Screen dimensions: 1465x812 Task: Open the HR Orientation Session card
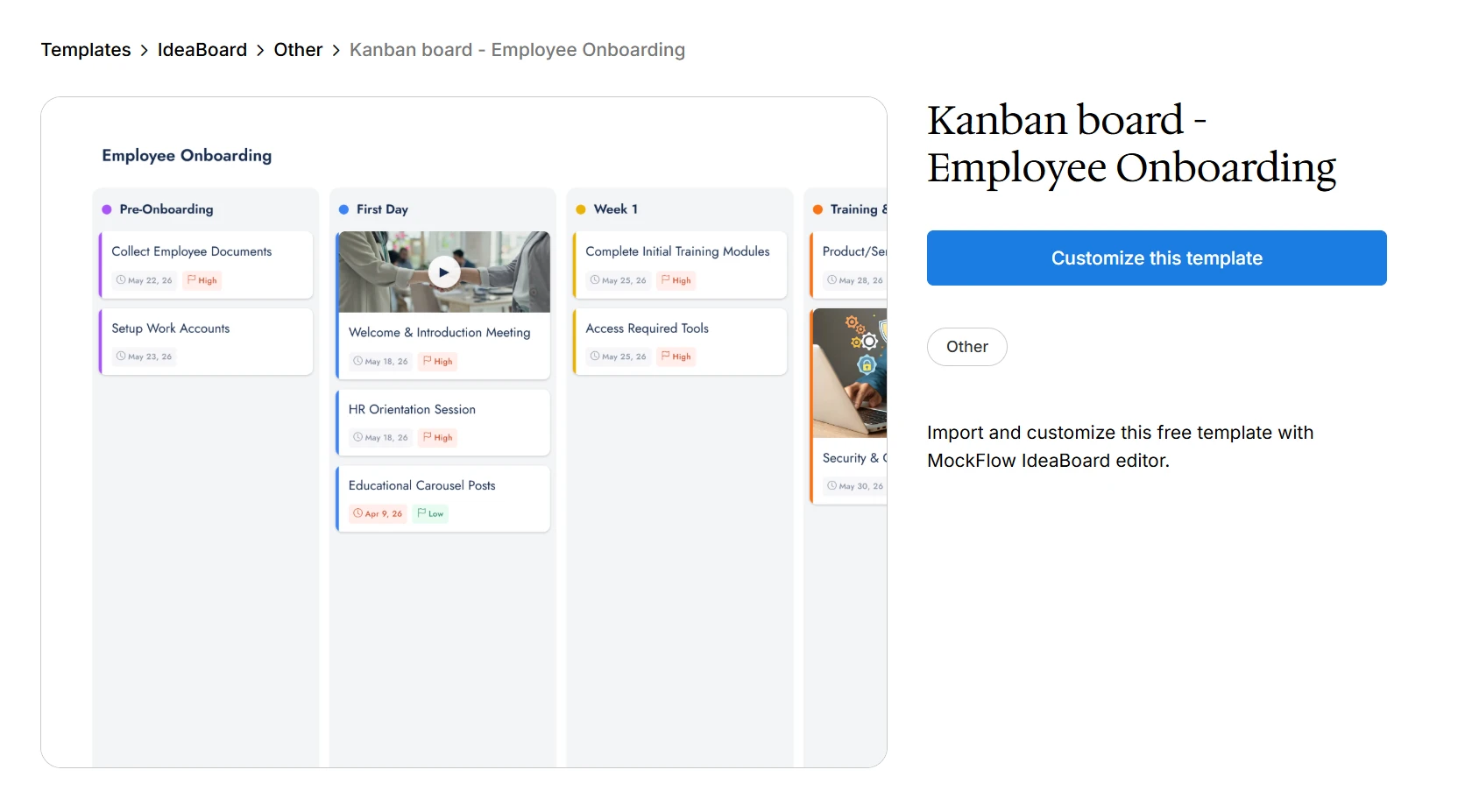(443, 422)
